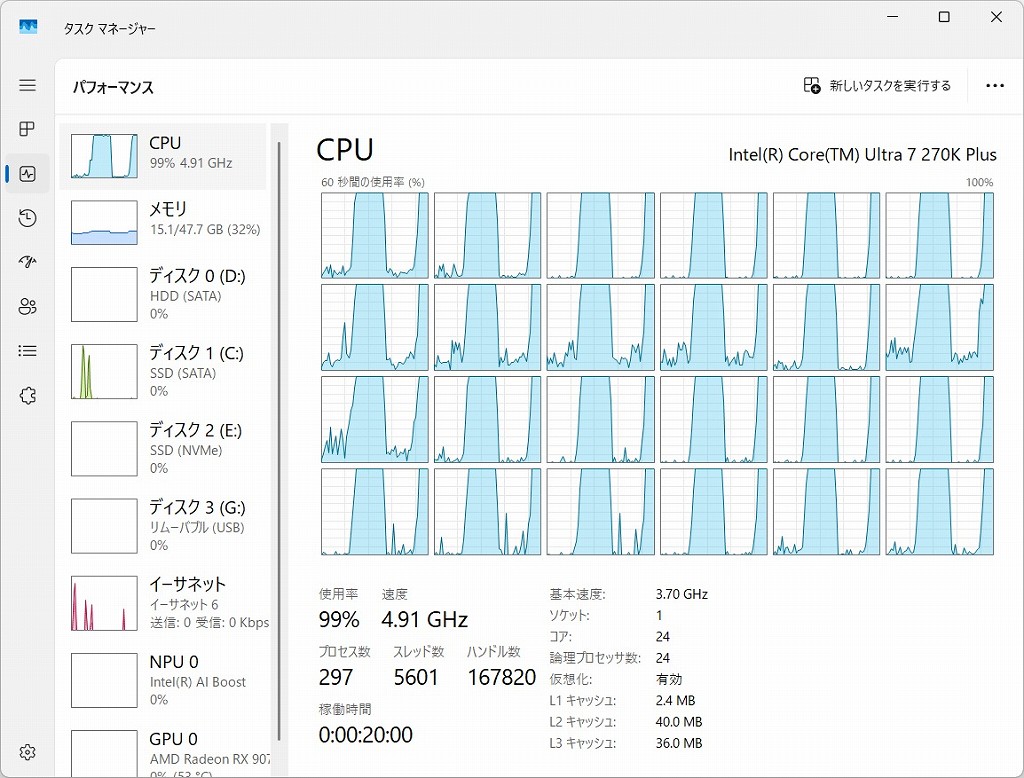Click the L2 キャッシュ 40.0 MB value
Viewport: 1024px width, 778px height.
(x=679, y=722)
